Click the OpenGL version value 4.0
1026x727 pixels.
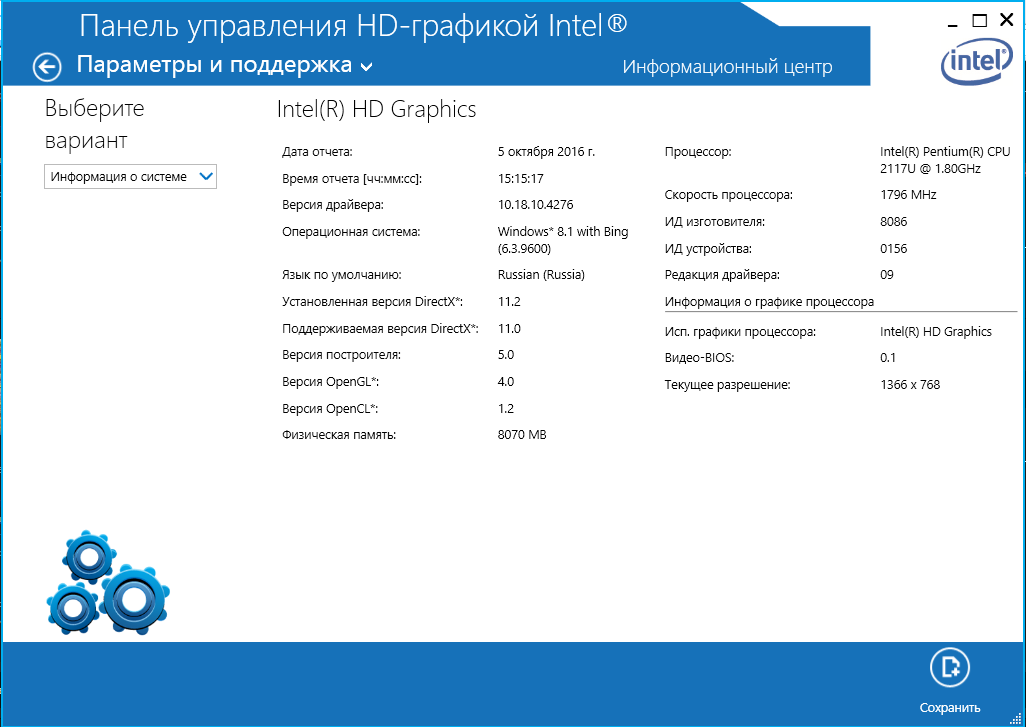506,381
